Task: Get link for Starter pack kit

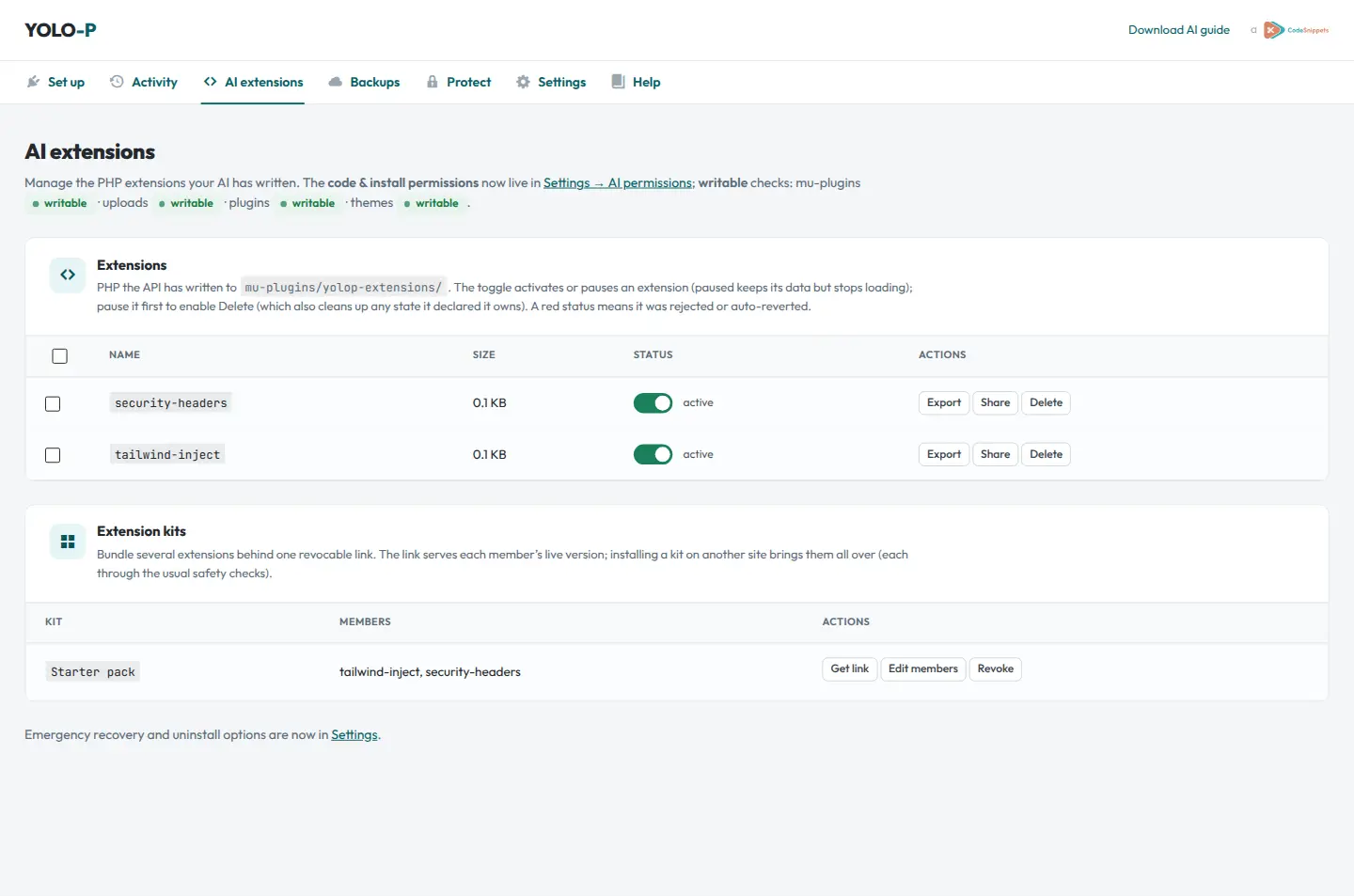Action: coord(850,669)
